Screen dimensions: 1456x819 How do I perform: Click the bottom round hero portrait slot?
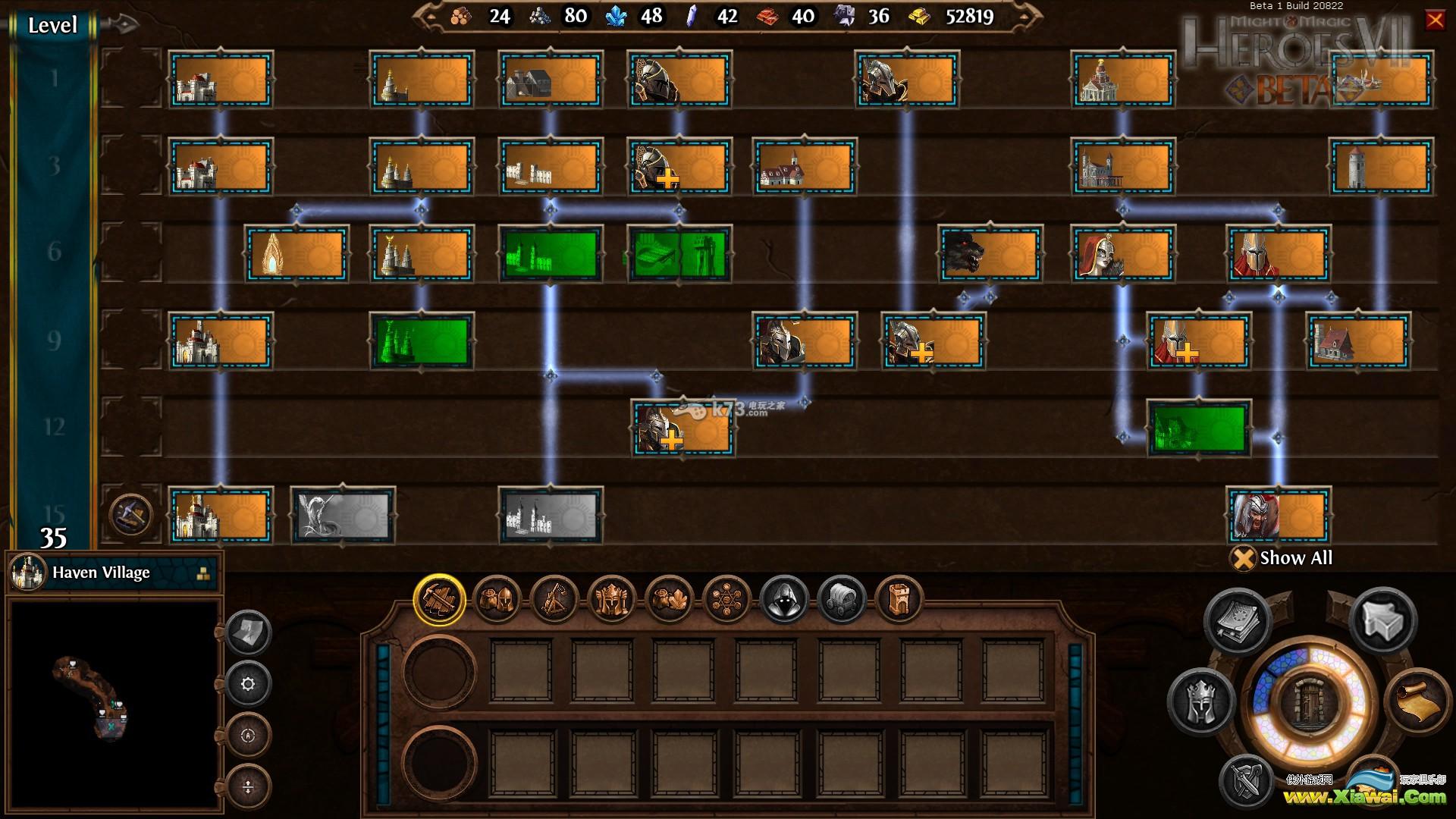click(x=440, y=761)
